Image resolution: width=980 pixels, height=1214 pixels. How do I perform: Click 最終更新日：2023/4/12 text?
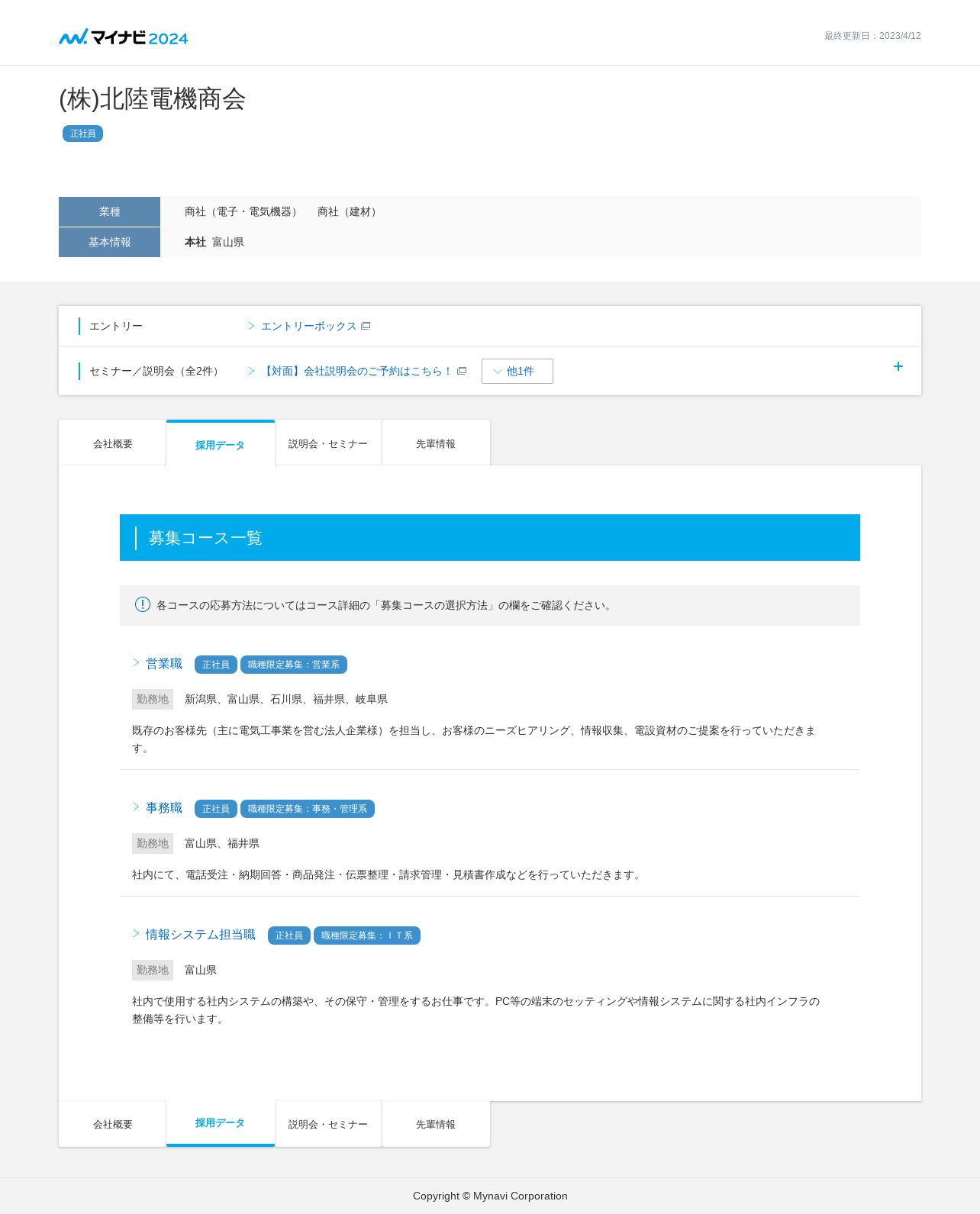click(x=872, y=36)
